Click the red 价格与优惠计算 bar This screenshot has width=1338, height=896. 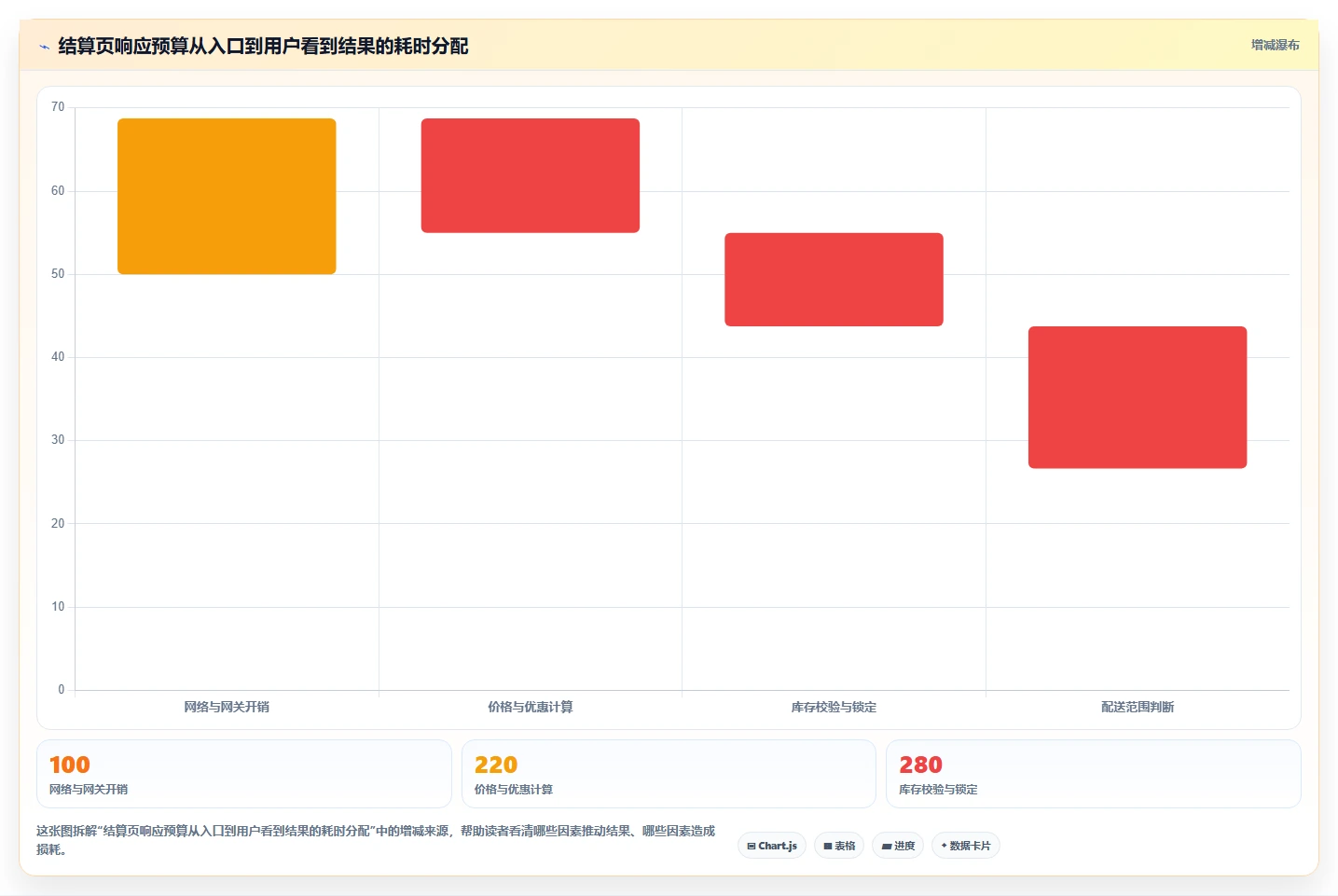[531, 175]
